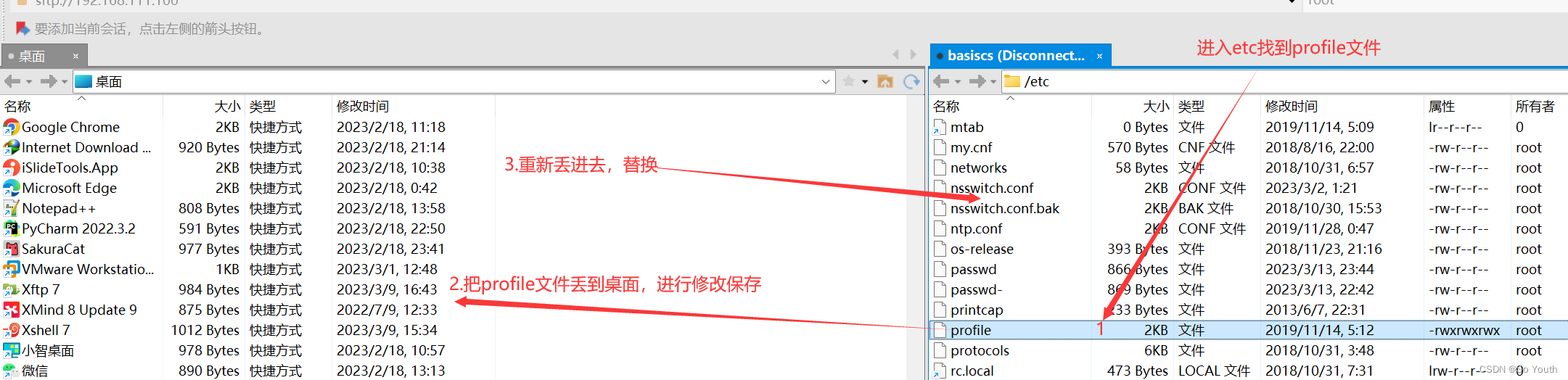The height and width of the screenshot is (380, 1568).
Task: Open the remote forward-history dropdown arrow
Action: (993, 82)
